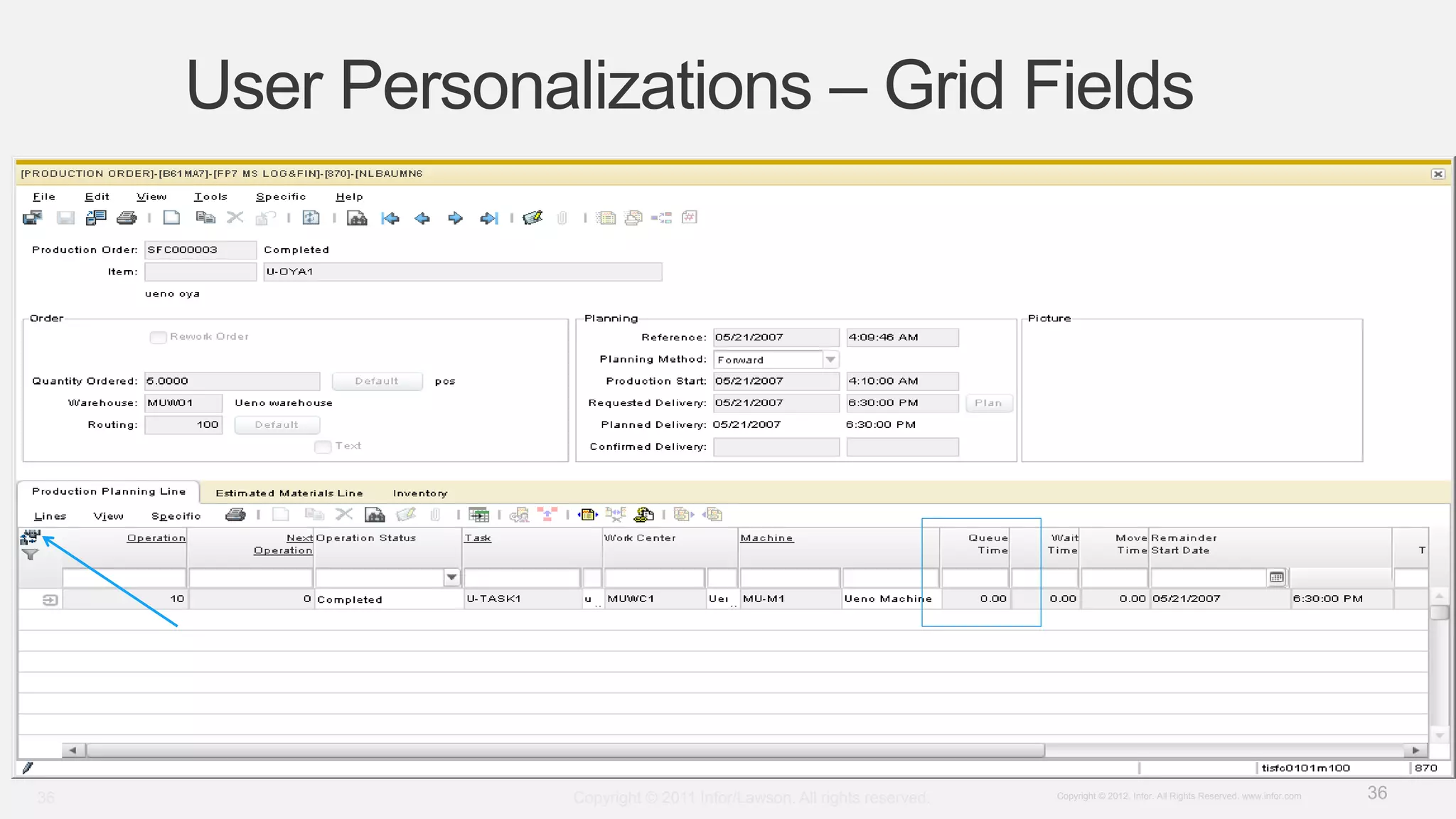Click the Plan button next to Requested Delivery
Image resolution: width=1456 pixels, height=819 pixels.
988,403
